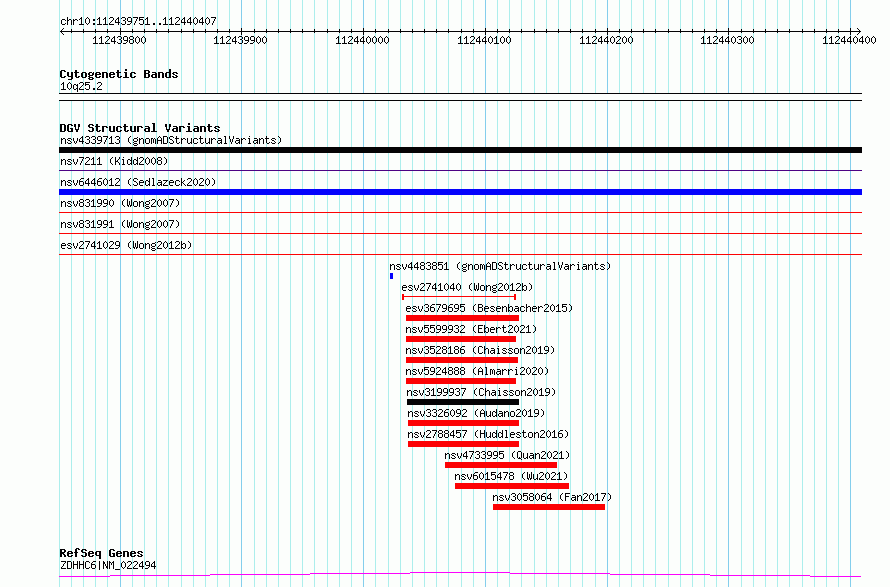Click the Cytogenetic Bands track heading
This screenshot has width=890, height=587.
pyautogui.click(x=118, y=74)
